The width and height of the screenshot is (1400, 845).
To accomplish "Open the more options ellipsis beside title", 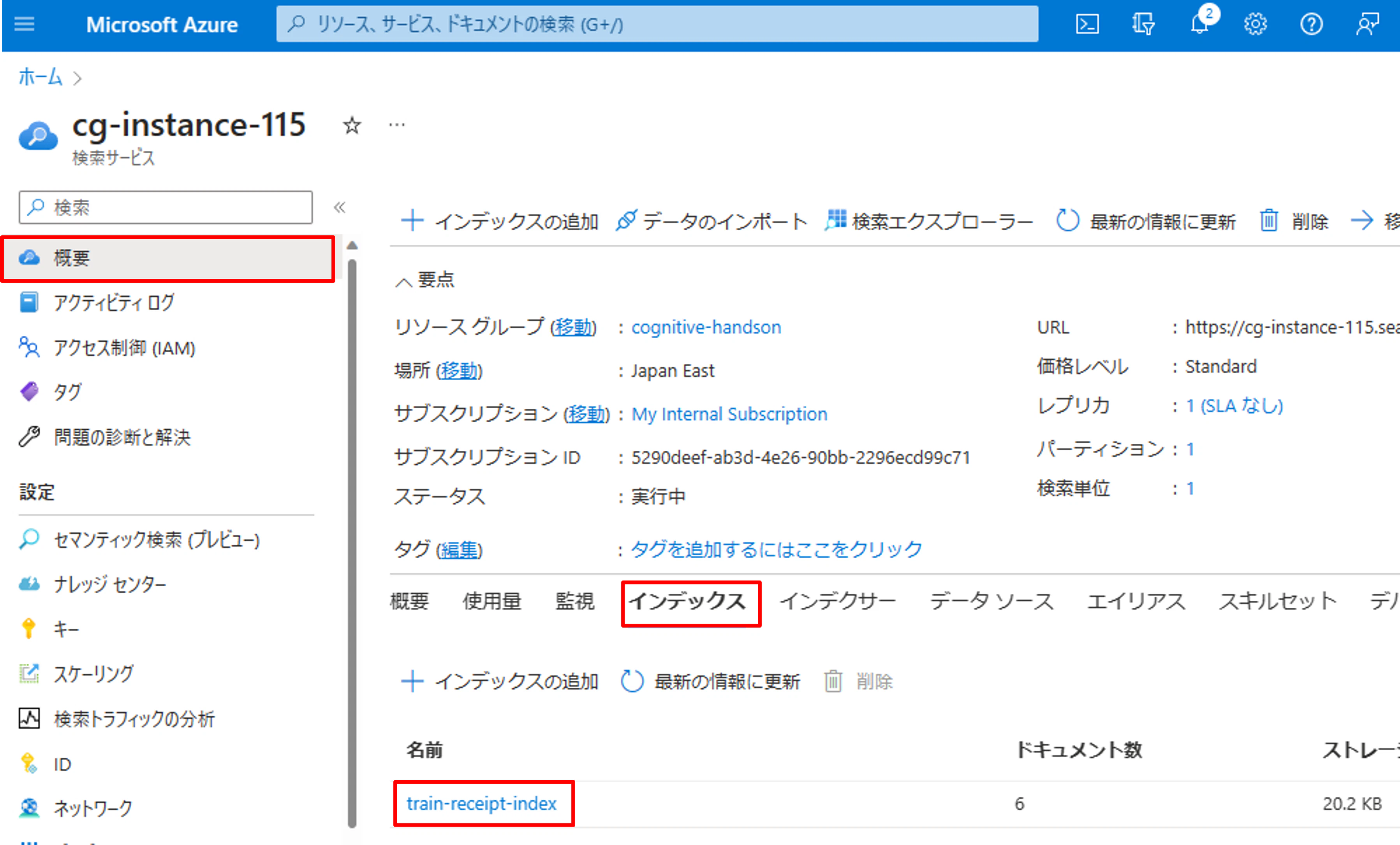I will tap(396, 125).
